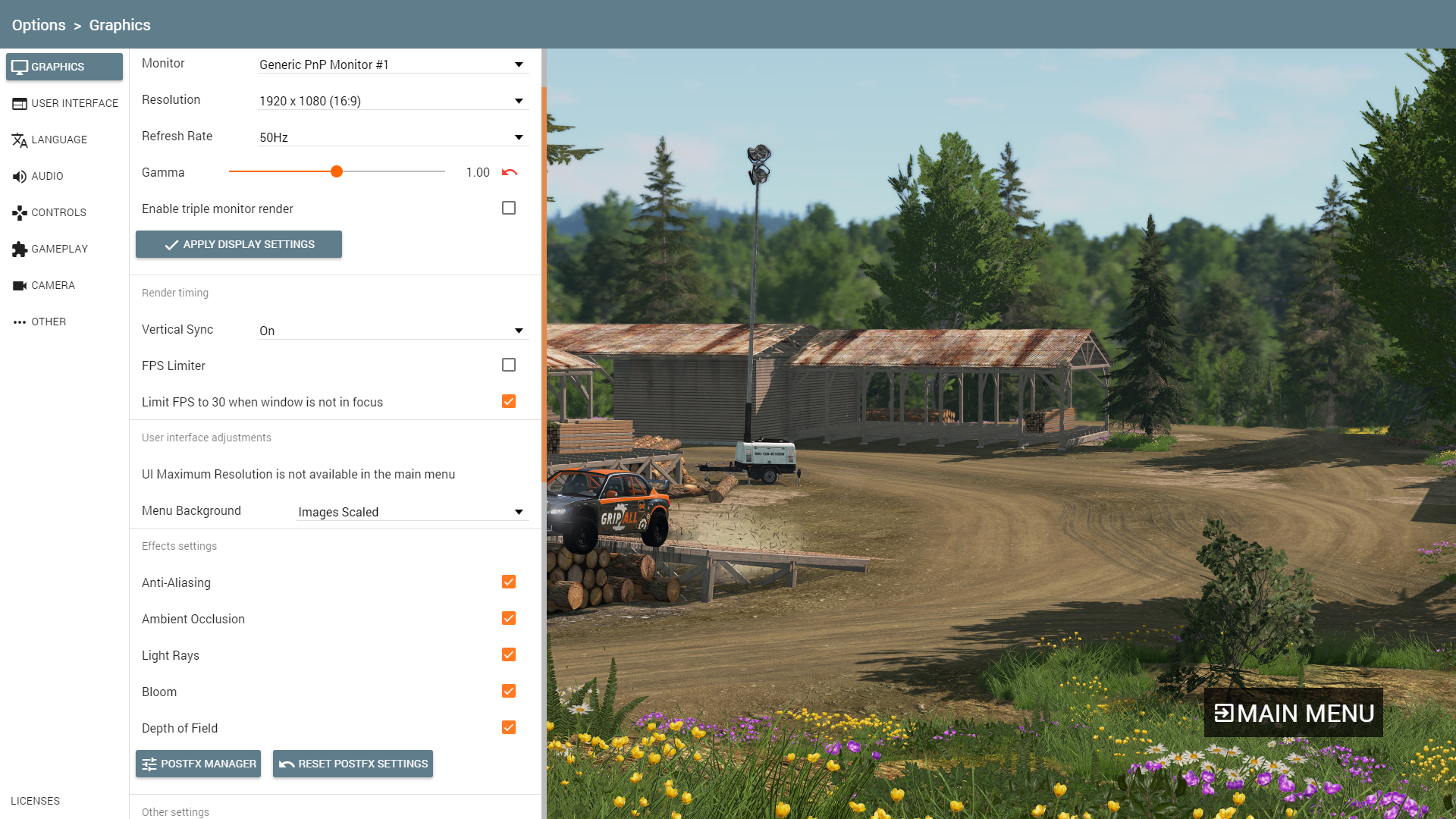The width and height of the screenshot is (1456, 819).
Task: Go to Options in the breadcrumb
Action: 39,25
